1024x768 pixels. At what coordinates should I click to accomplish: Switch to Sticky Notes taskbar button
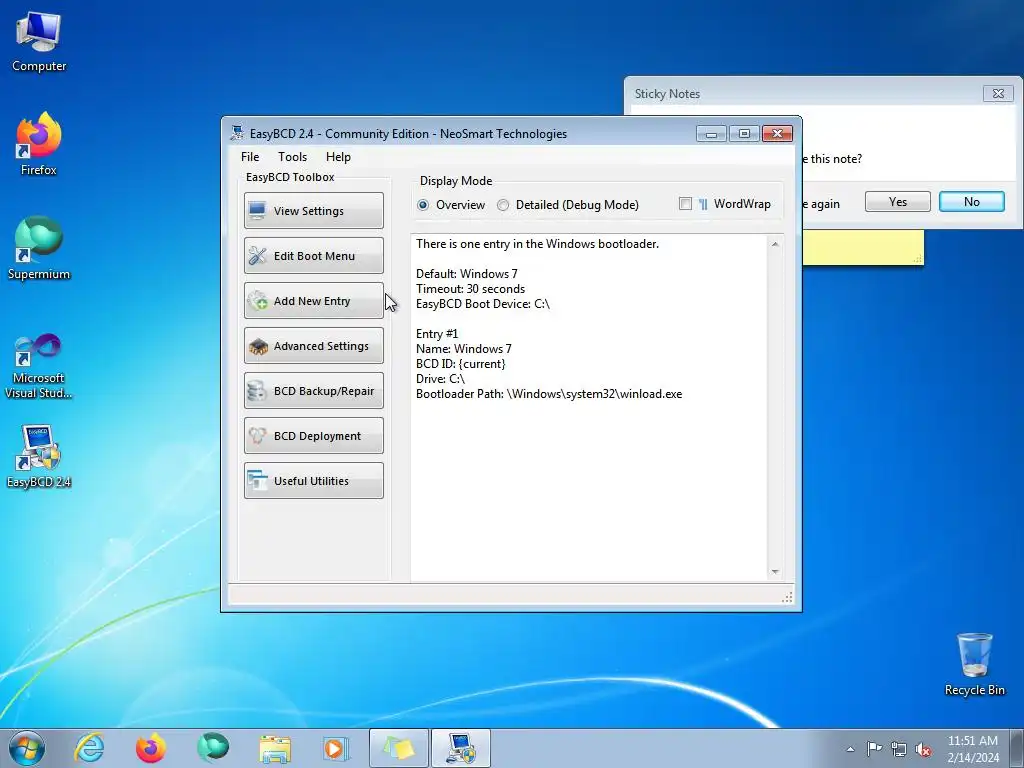point(399,748)
